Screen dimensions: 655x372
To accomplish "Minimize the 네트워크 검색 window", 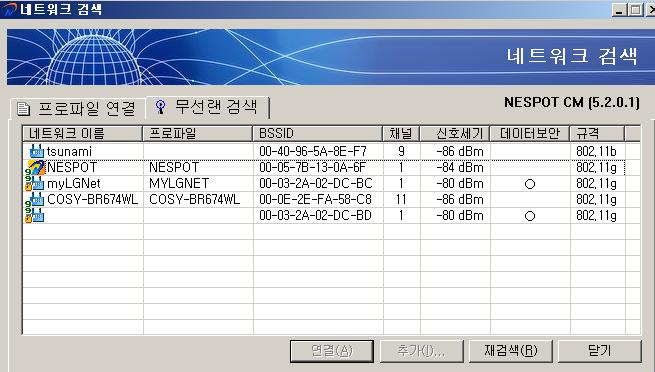I will [x=619, y=9].
